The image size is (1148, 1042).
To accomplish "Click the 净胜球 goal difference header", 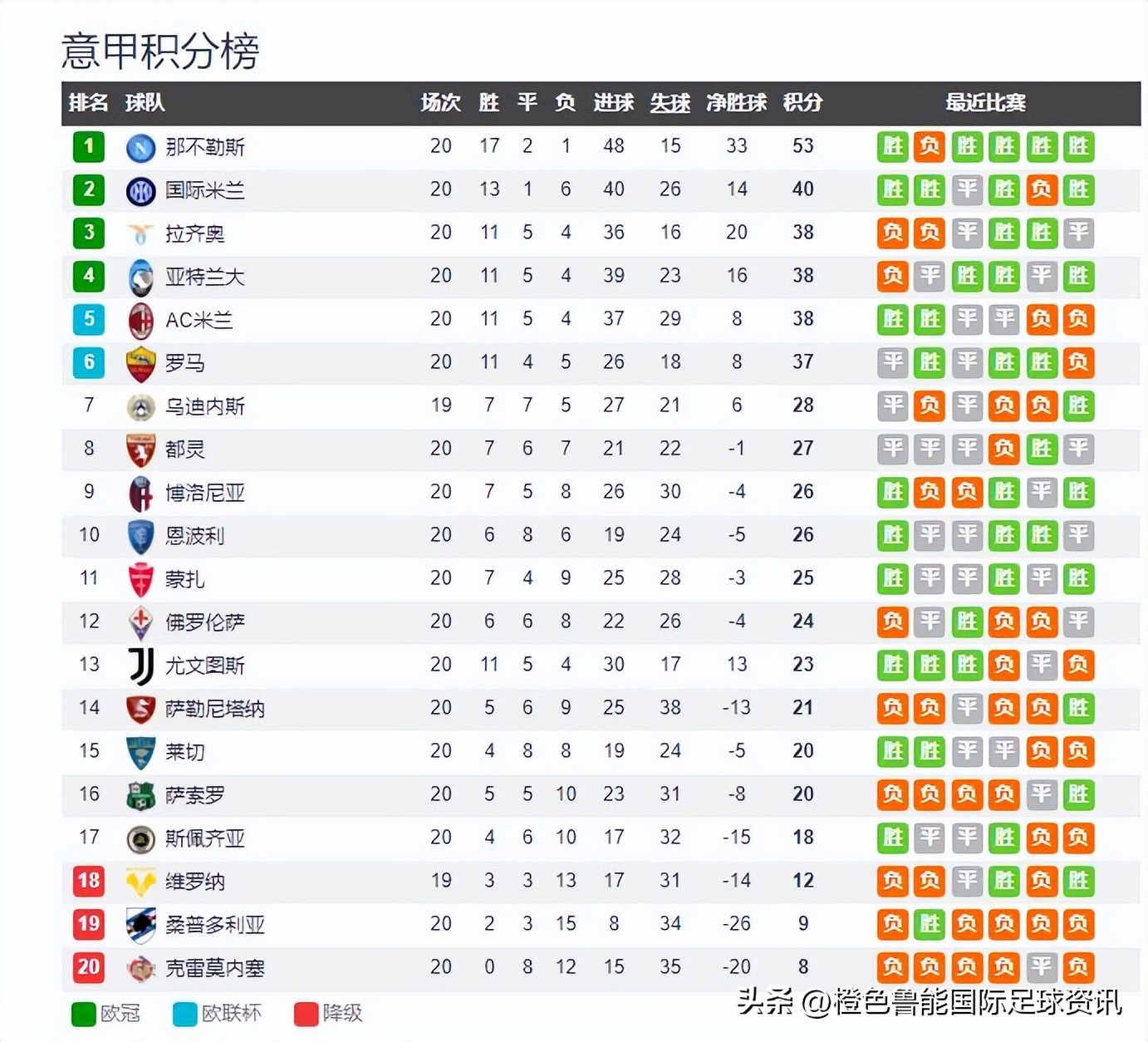I will pyautogui.click(x=736, y=103).
